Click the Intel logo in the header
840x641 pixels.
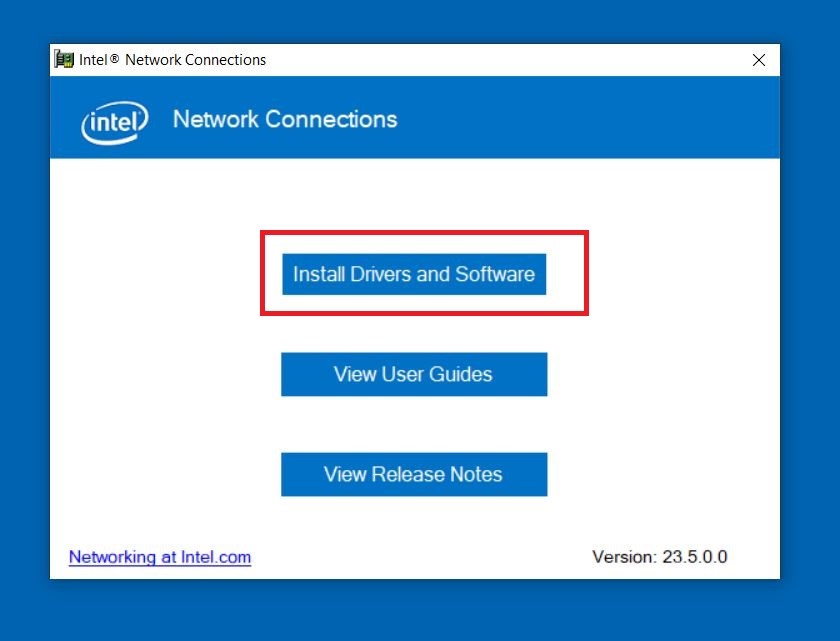[114, 122]
